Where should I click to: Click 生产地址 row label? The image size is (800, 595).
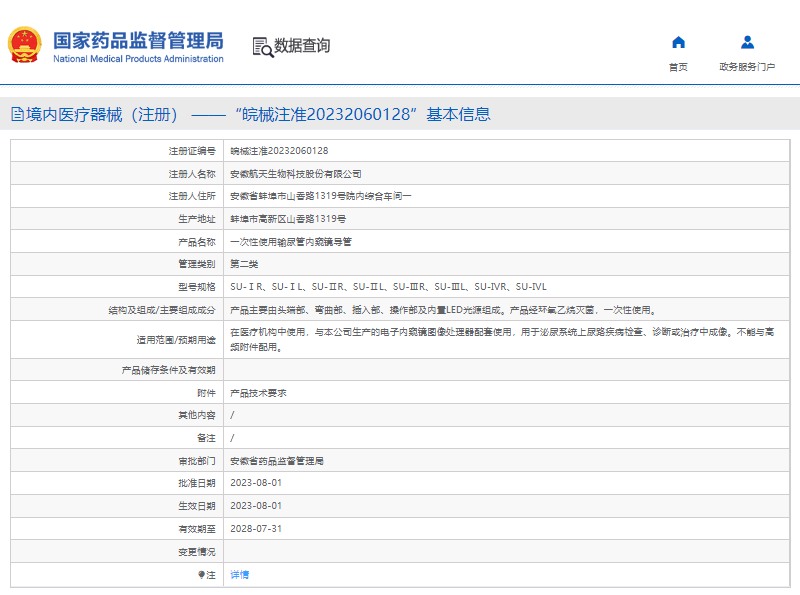pos(197,219)
